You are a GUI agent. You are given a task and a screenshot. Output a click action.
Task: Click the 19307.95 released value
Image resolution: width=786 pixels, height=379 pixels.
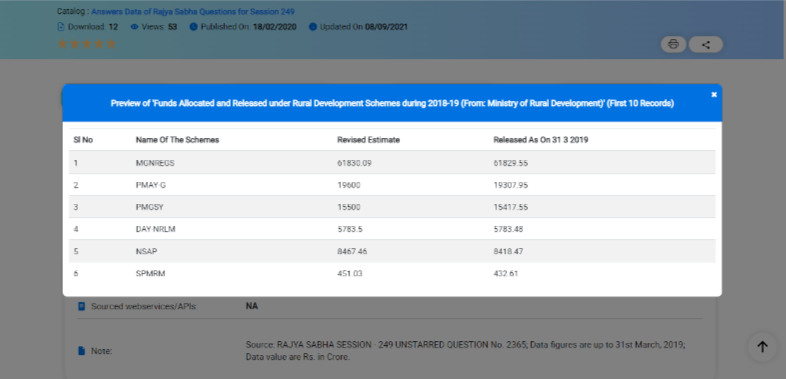(510, 185)
